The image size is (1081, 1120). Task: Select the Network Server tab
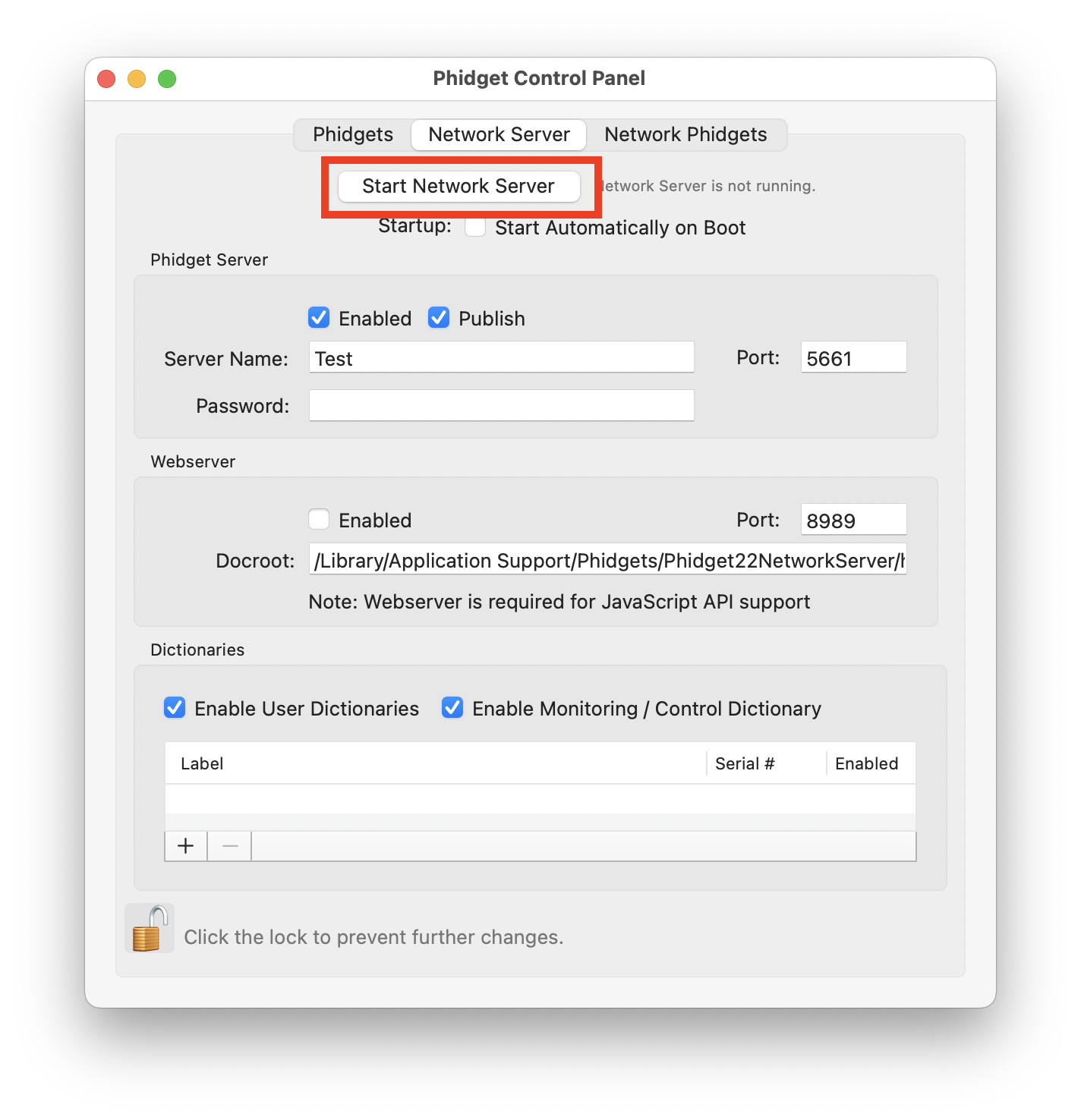click(x=499, y=134)
